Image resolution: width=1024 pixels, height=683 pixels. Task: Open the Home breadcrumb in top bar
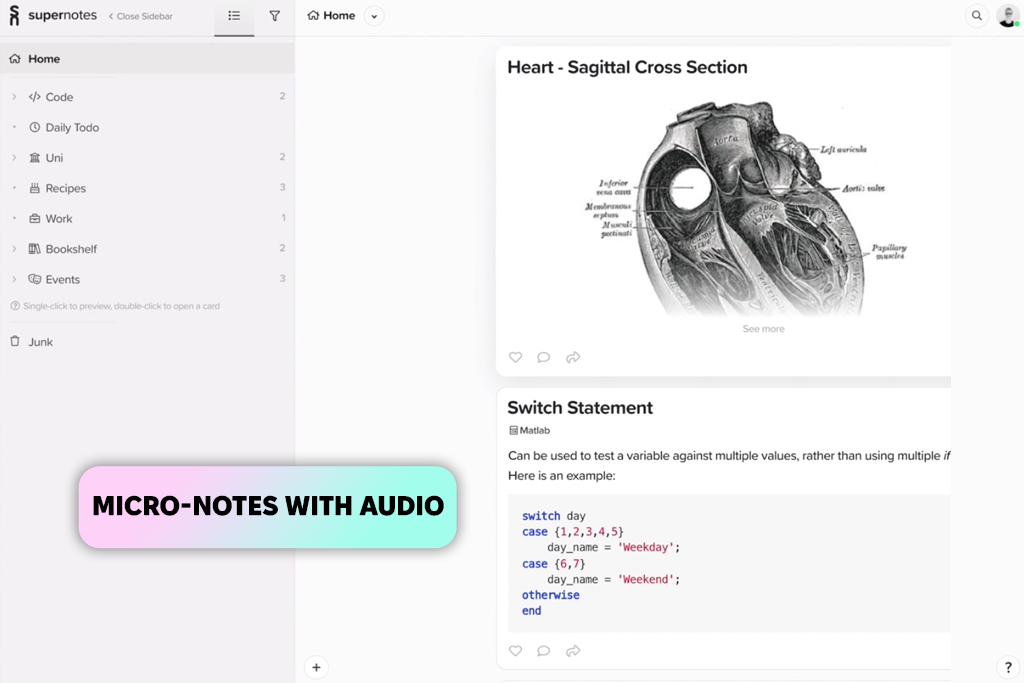pos(331,15)
